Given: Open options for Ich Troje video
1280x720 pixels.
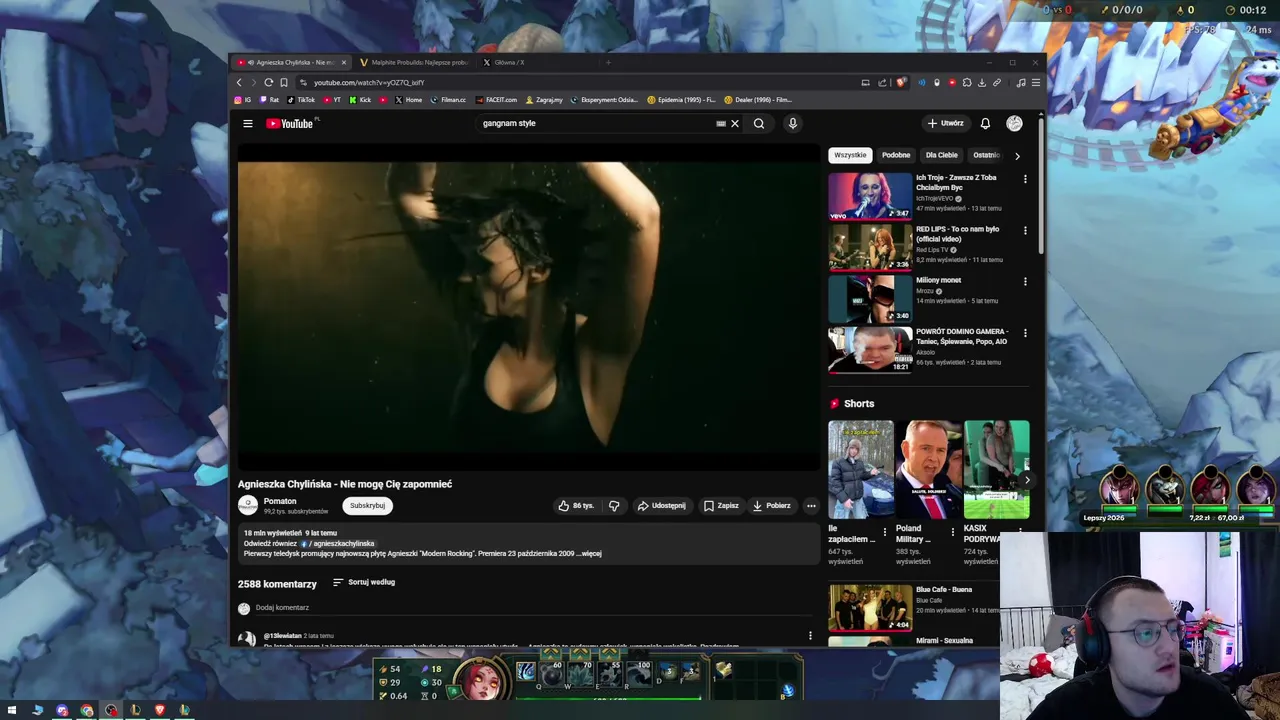Looking at the screenshot, I should (x=1024, y=179).
